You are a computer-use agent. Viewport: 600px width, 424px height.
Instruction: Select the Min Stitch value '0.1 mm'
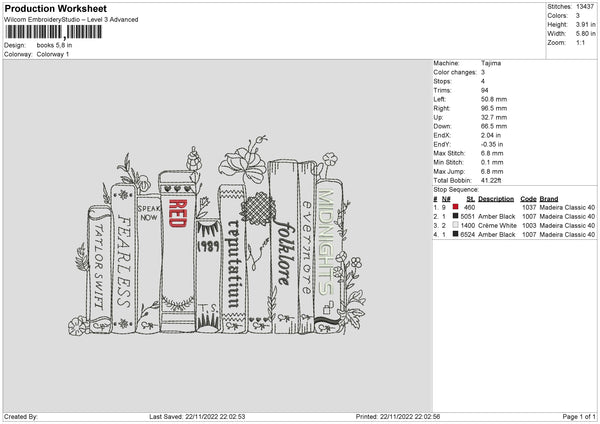(492, 162)
